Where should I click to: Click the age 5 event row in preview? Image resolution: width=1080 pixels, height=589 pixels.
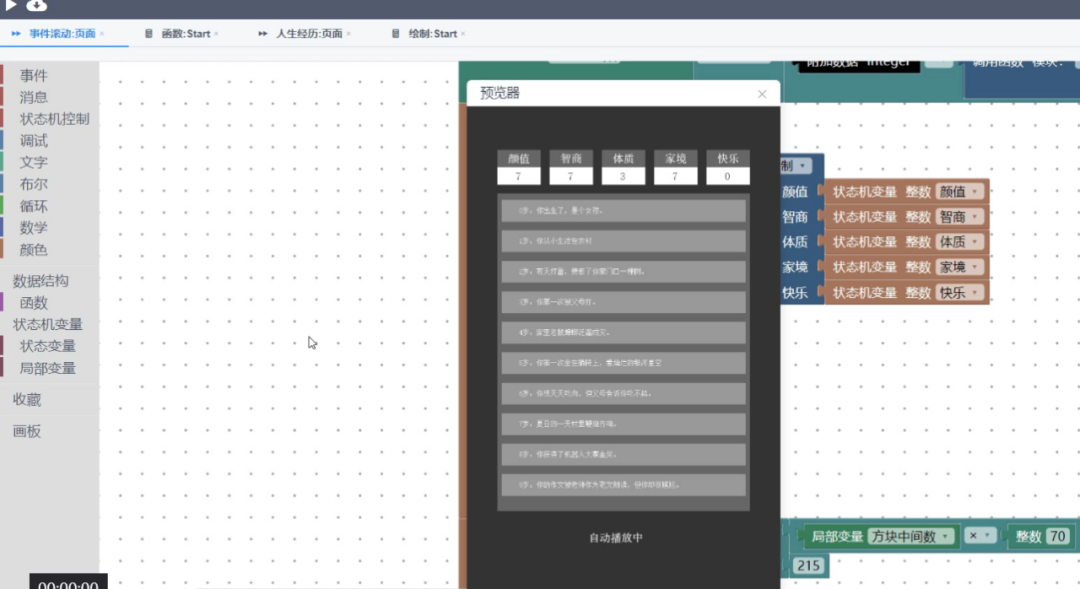click(x=623, y=362)
